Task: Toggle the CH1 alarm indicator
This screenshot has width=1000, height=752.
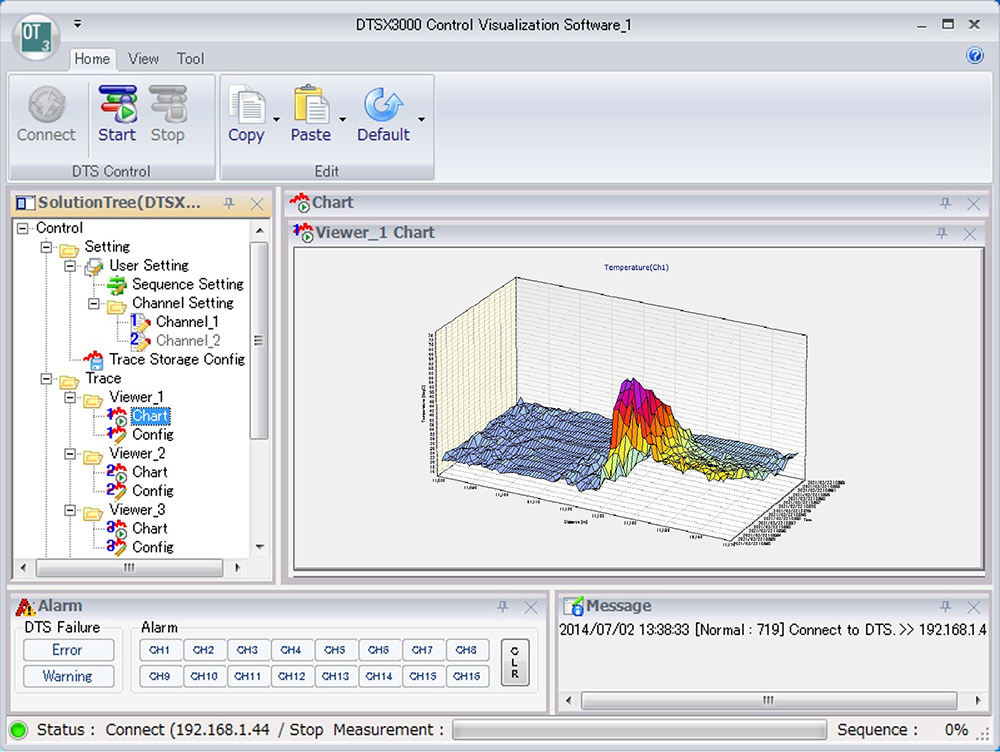Action: (x=160, y=650)
